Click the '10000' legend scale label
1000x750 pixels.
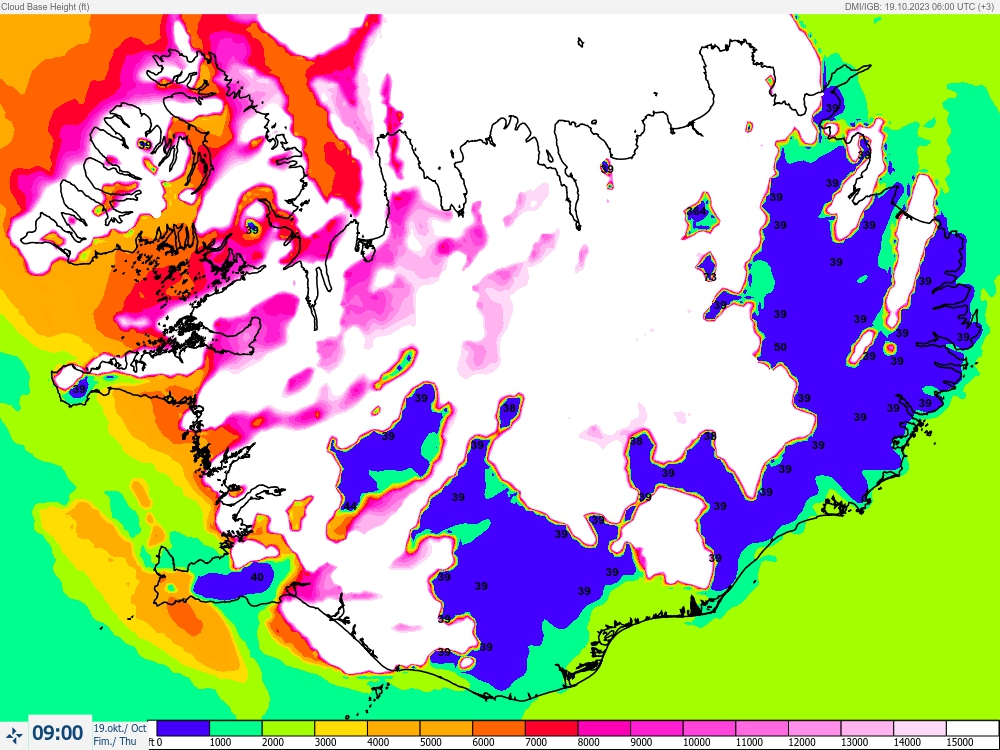coord(696,742)
